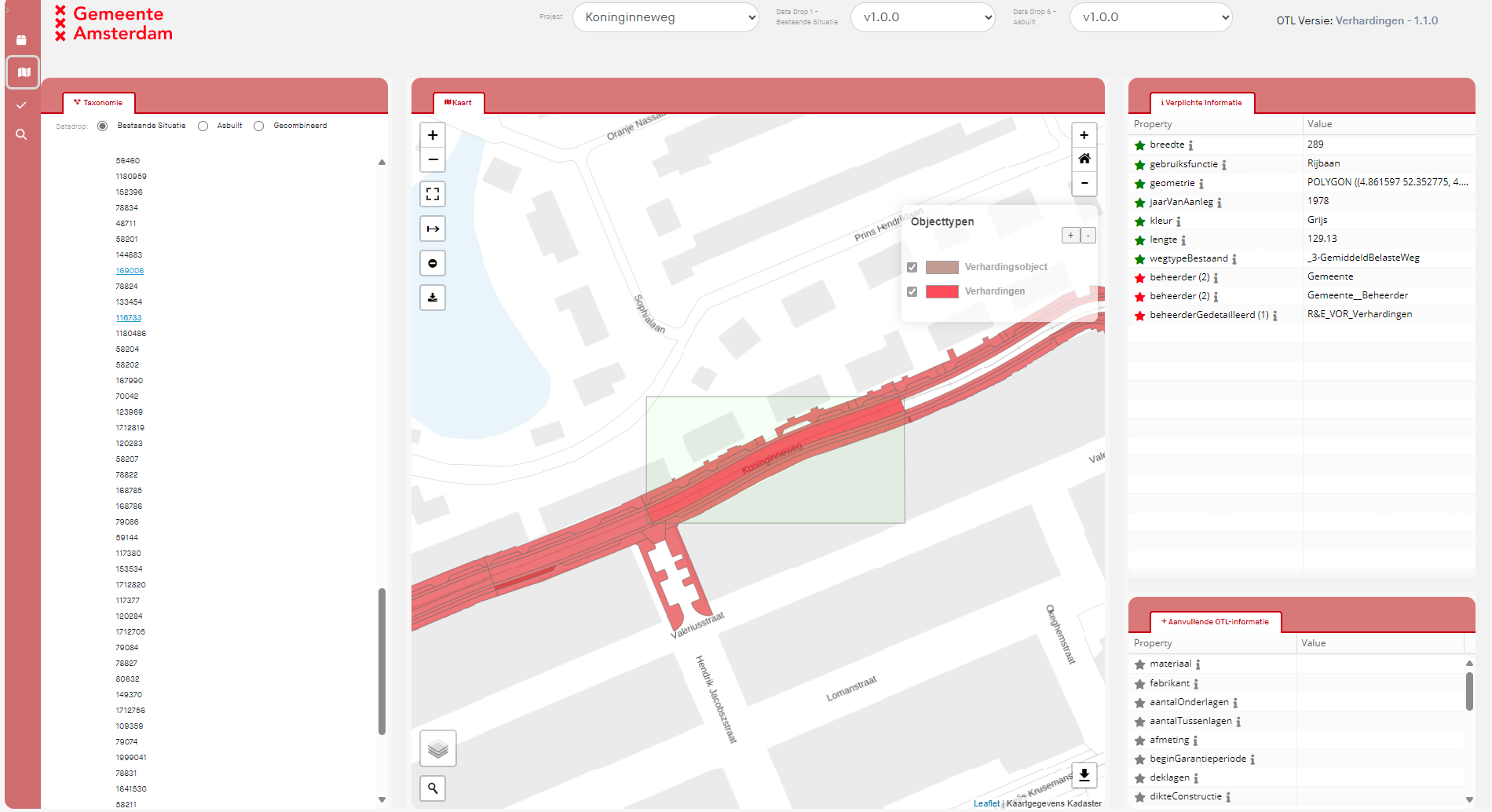
Task: Zoom out with left map minus button
Action: click(x=433, y=159)
